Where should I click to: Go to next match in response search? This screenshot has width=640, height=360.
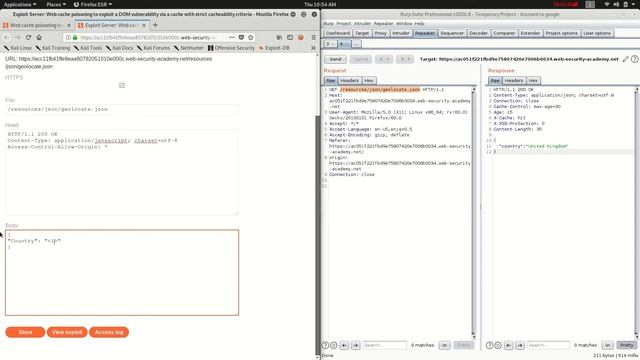(x=520, y=345)
